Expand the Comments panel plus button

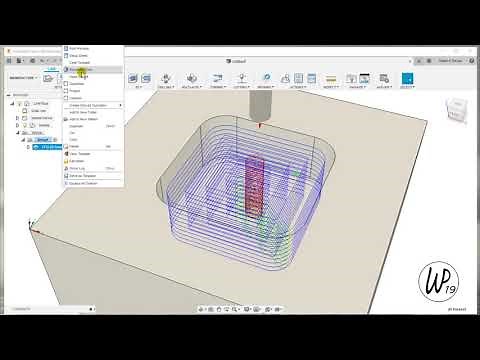click(x=91, y=309)
